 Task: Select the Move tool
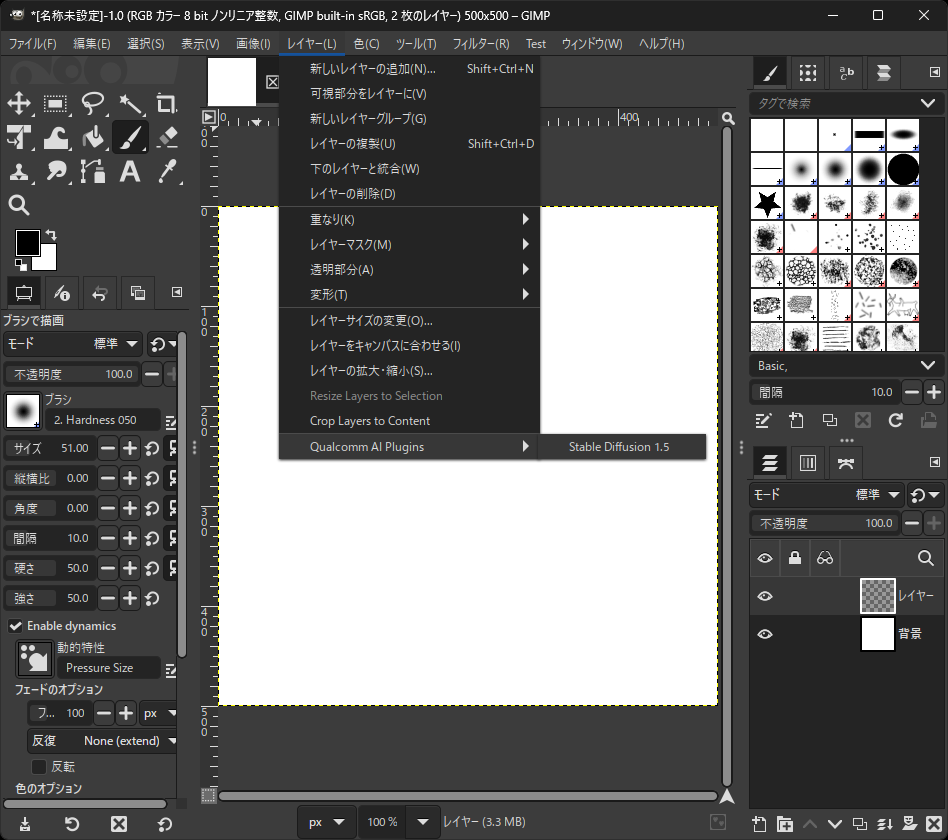(x=19, y=103)
